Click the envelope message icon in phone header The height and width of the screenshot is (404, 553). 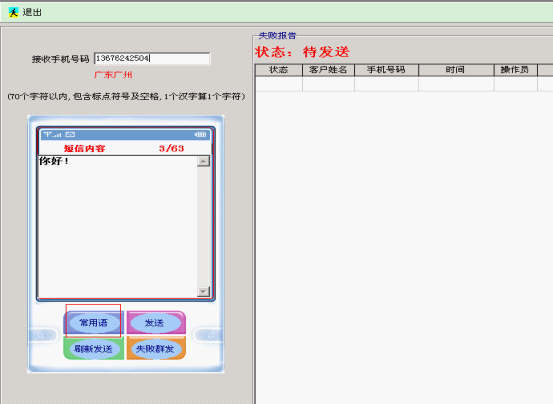(x=70, y=134)
